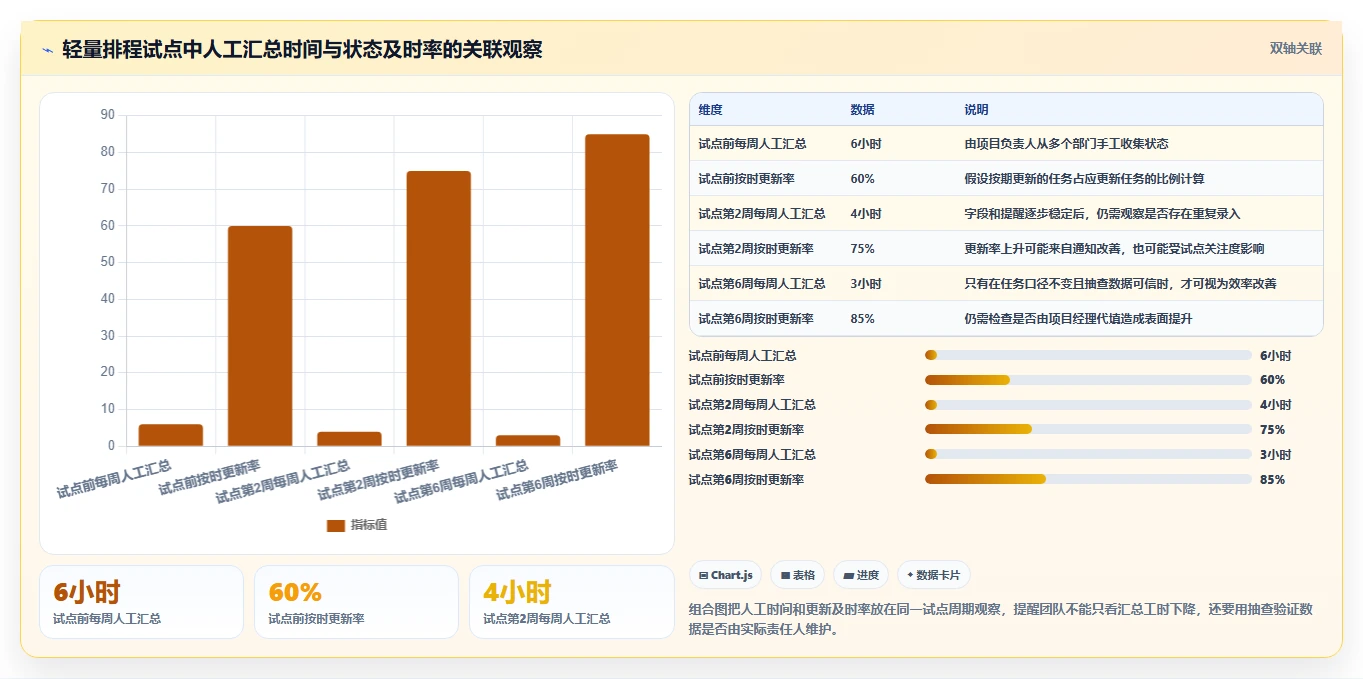Click the 85% progress value label

(1273, 480)
